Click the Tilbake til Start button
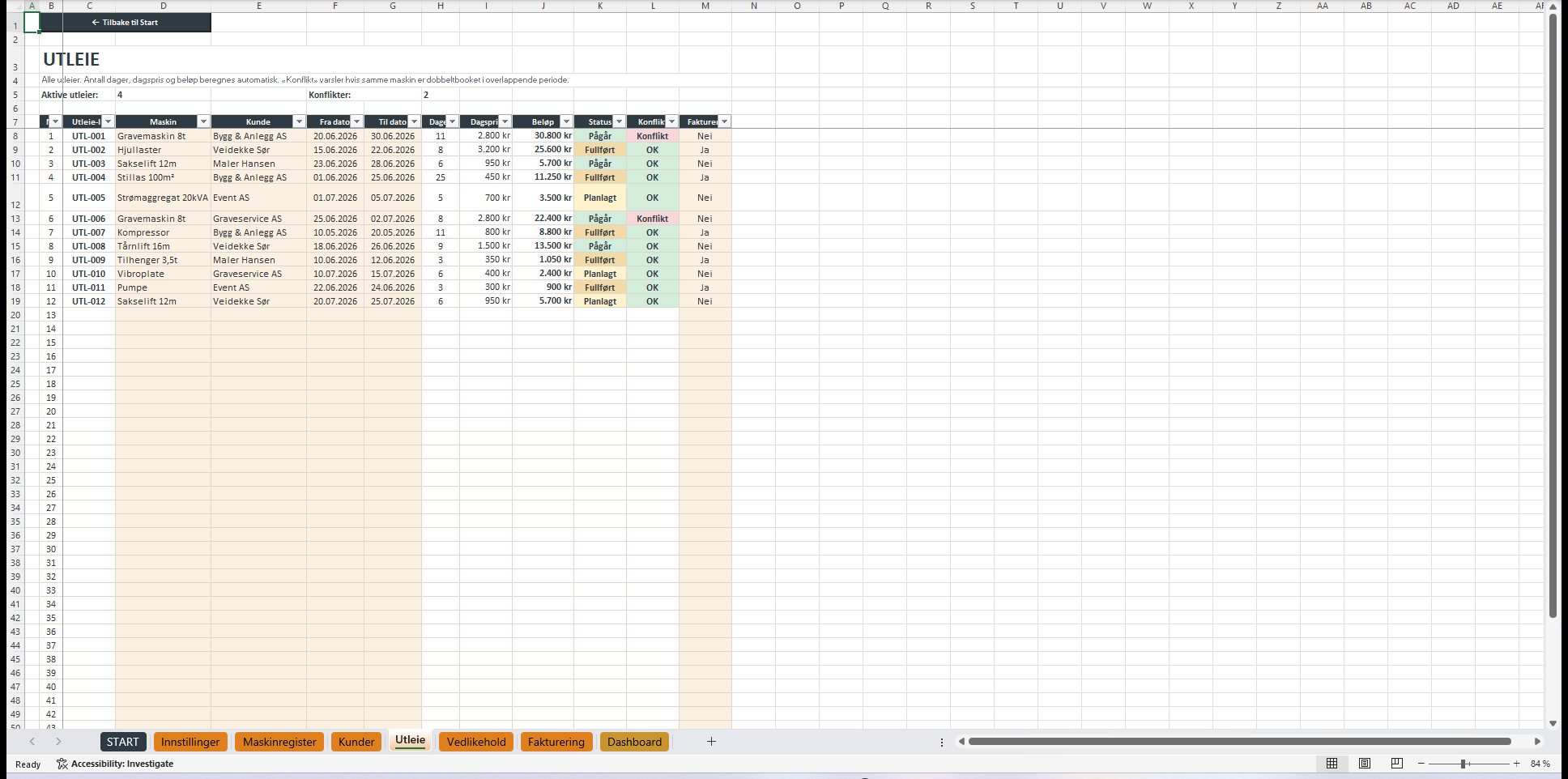 pyautogui.click(x=125, y=23)
